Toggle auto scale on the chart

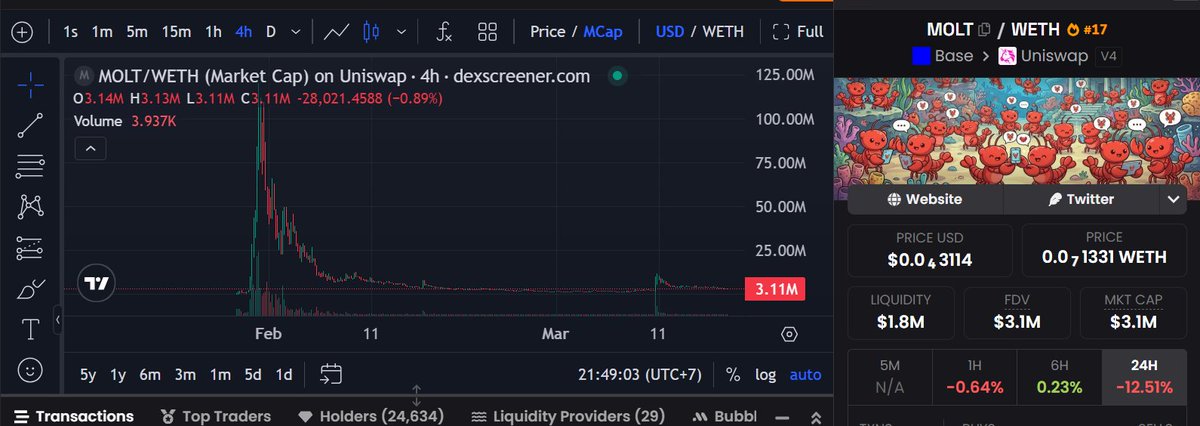pyautogui.click(x=806, y=375)
